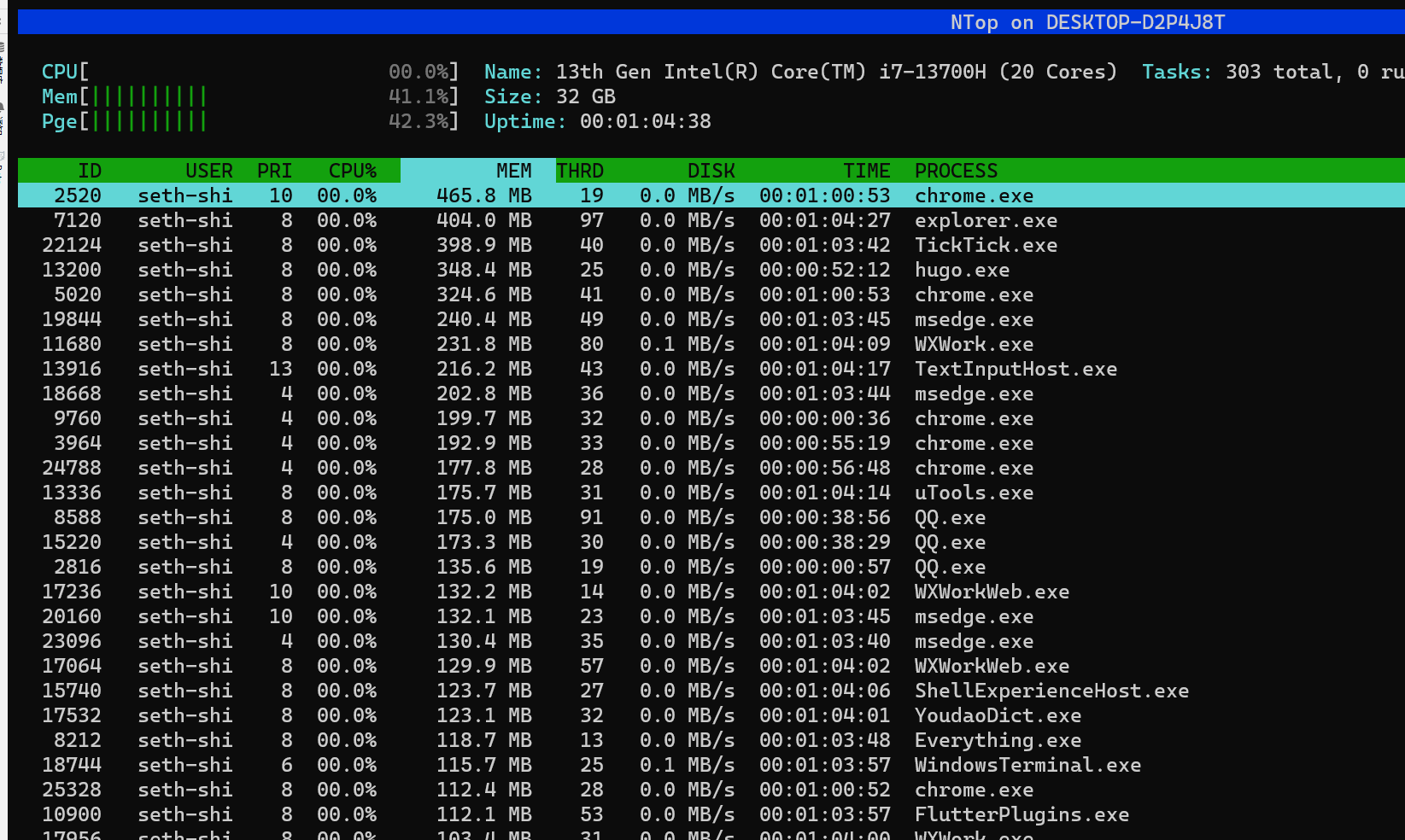Screen dimensions: 1405x840
Task: Select QQ.exe row with ID 2816
Action: pyautogui.click(x=711, y=567)
